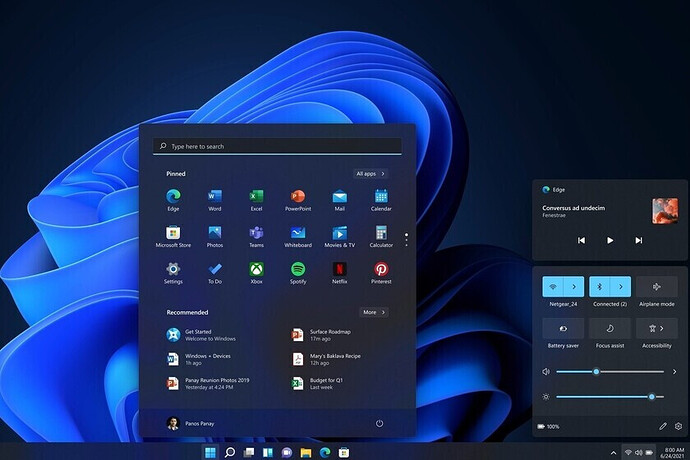Image resolution: width=690 pixels, height=460 pixels.
Task: Launch Teams from pinned apps
Action: pos(256,236)
